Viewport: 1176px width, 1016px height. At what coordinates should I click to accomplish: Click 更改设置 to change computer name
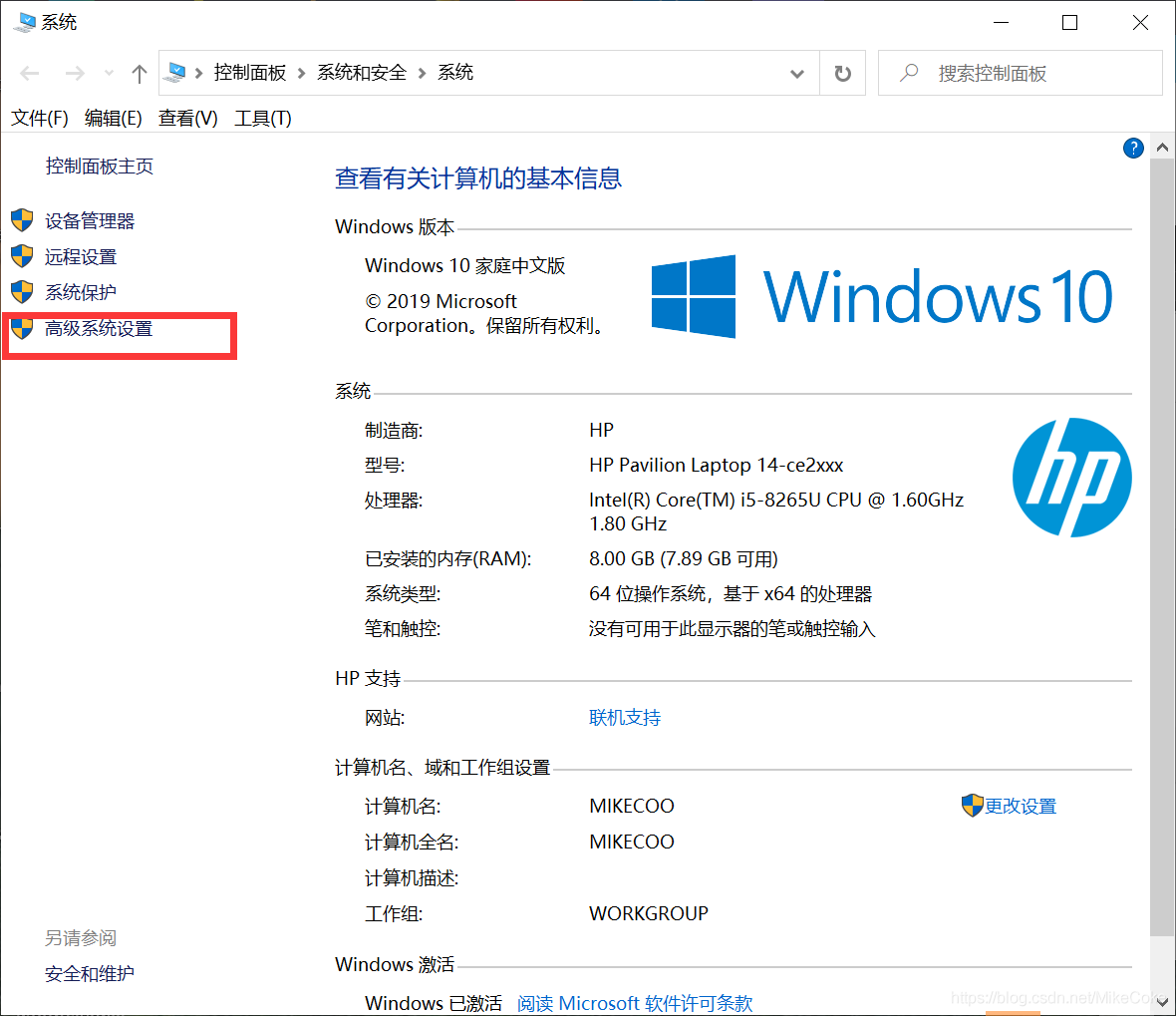coord(1021,806)
